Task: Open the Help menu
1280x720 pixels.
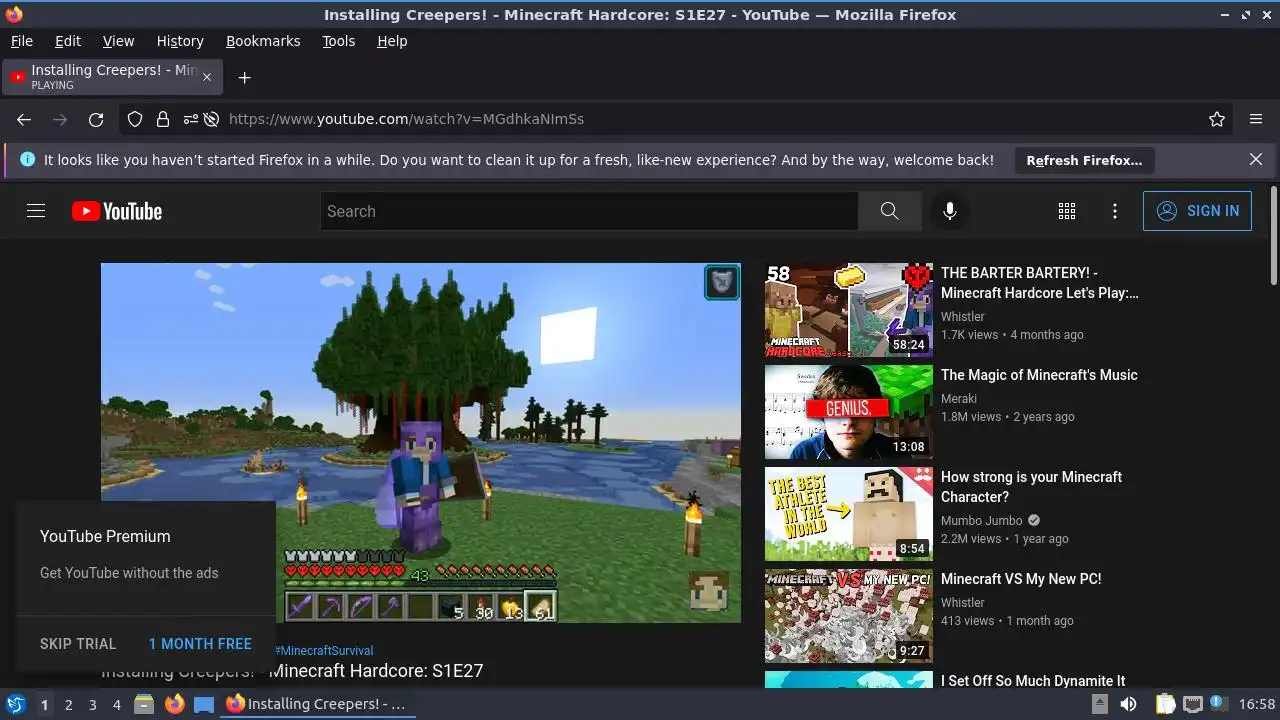Action: pyautogui.click(x=392, y=41)
